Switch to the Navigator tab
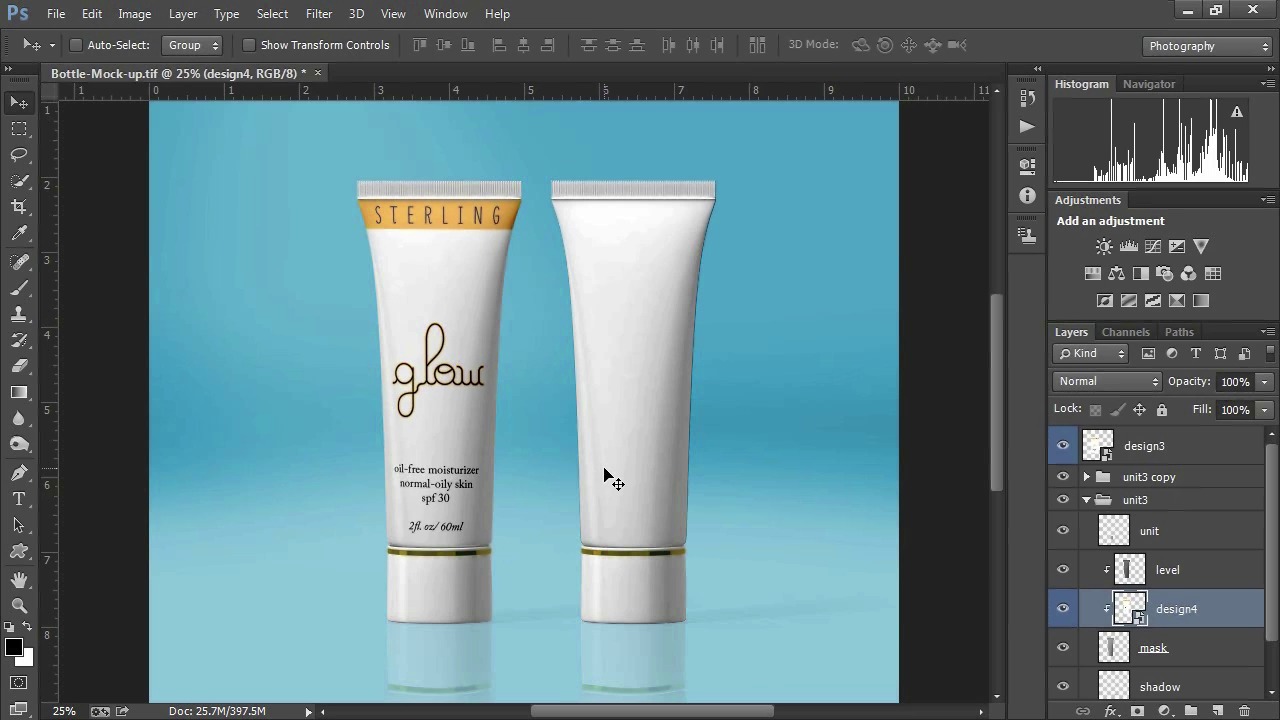Screen dimensions: 1280x720 click(x=1148, y=84)
